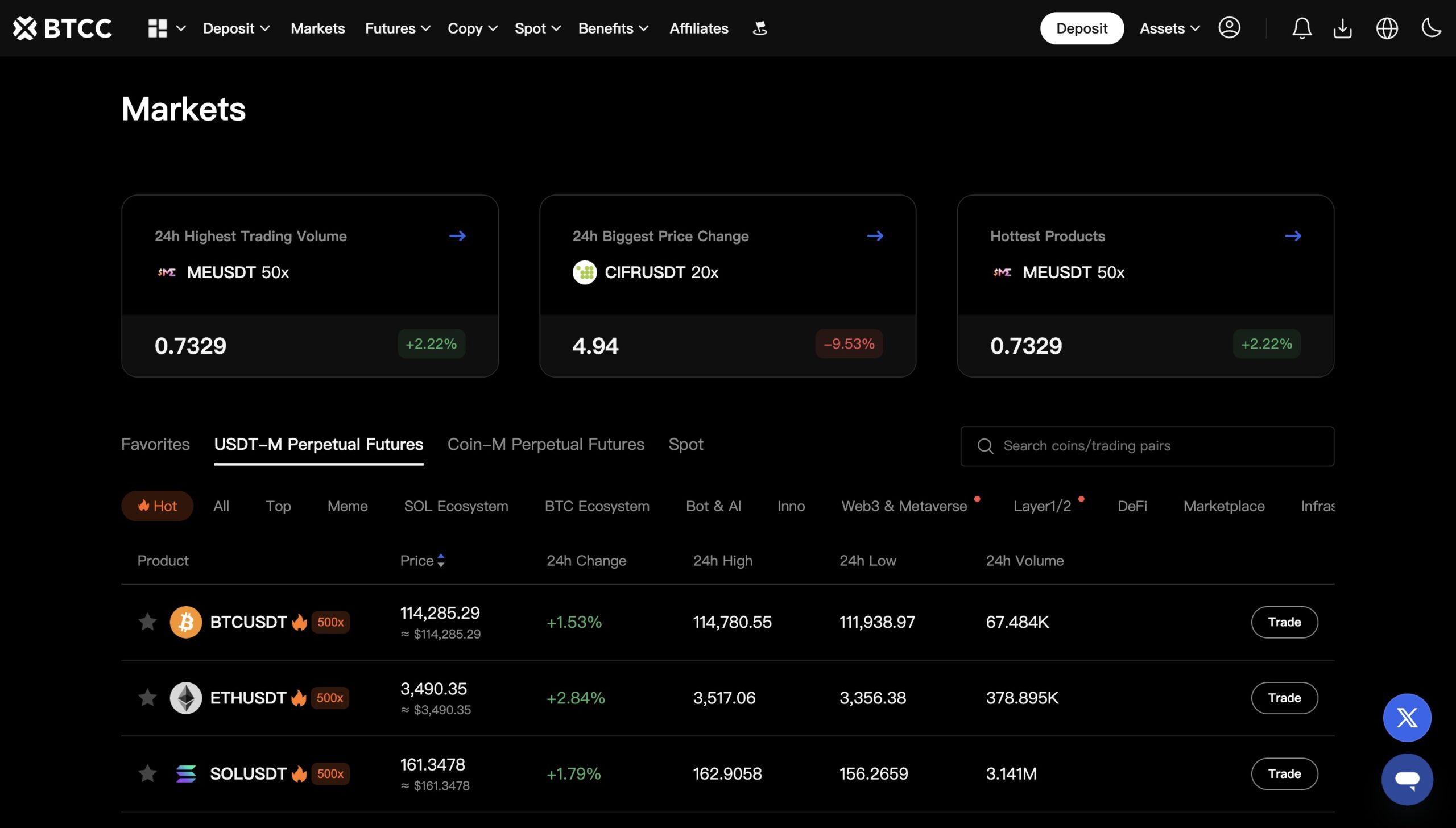Select the Marketplace filter
1456x828 pixels.
tap(1224, 506)
